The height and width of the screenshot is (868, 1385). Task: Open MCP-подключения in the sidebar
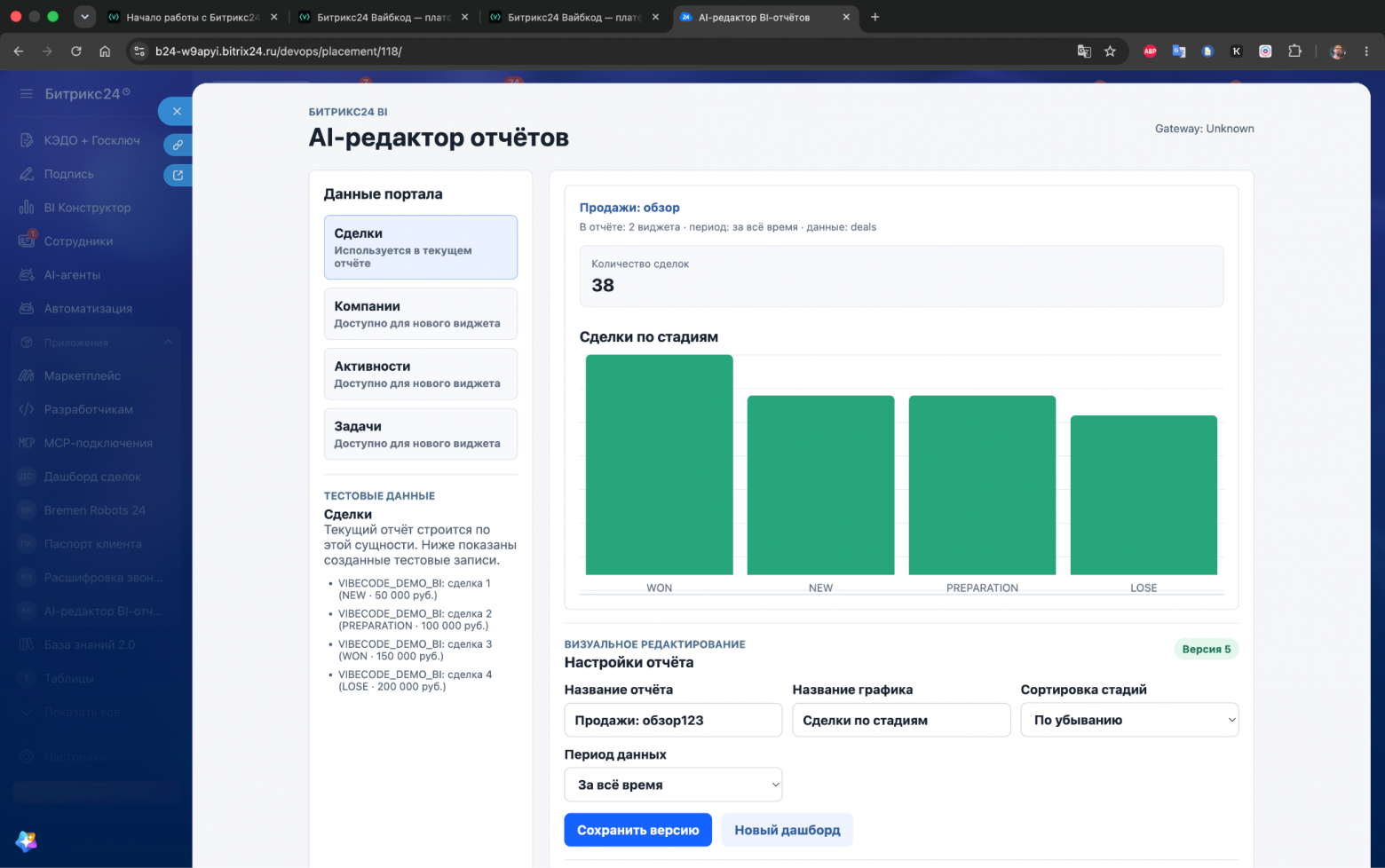(99, 443)
